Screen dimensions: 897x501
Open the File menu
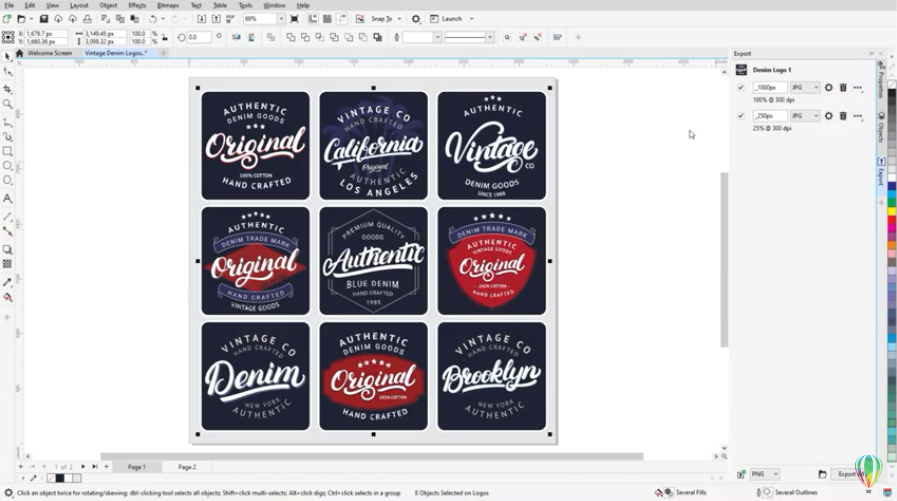click(9, 5)
